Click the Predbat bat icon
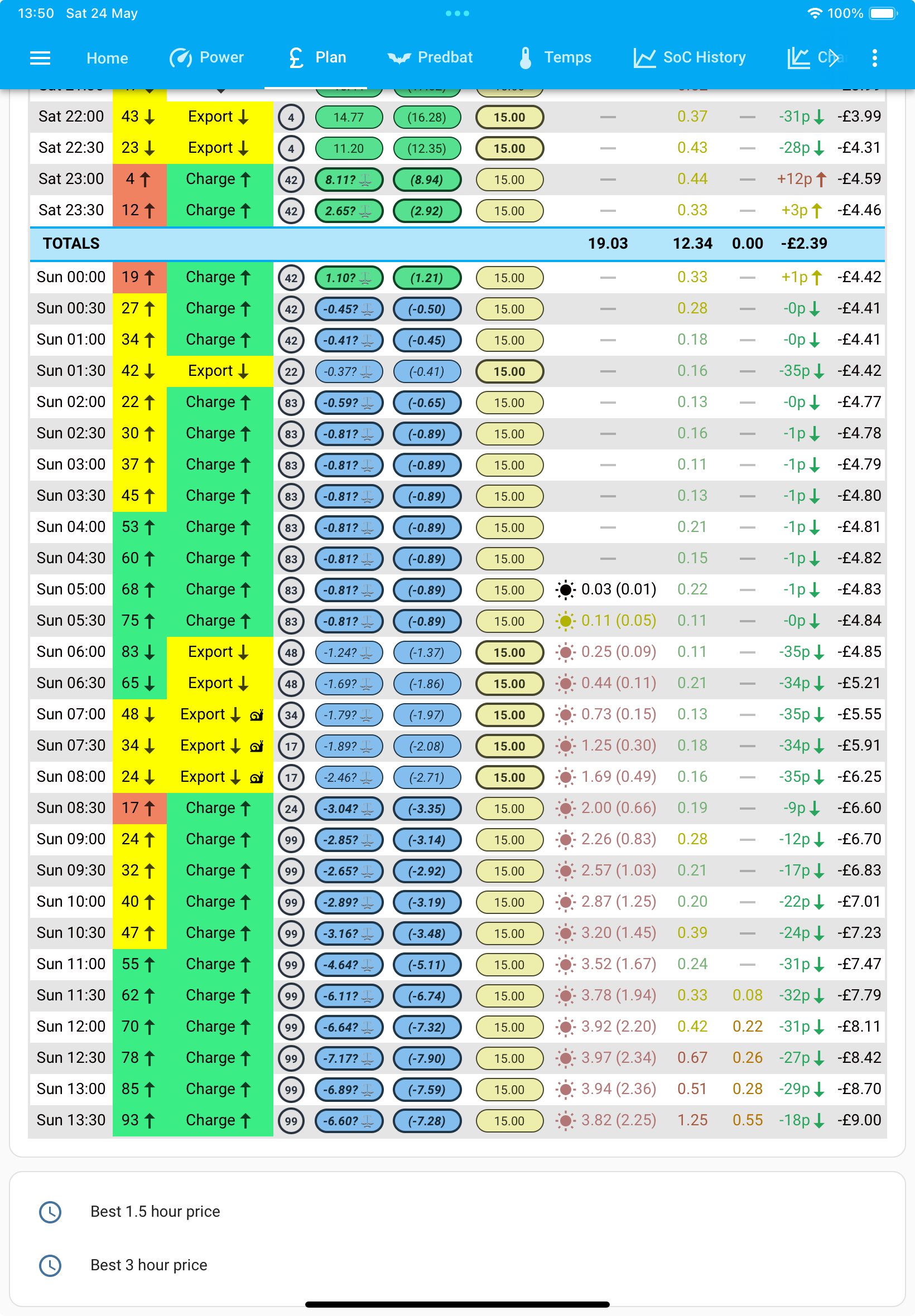 click(399, 58)
